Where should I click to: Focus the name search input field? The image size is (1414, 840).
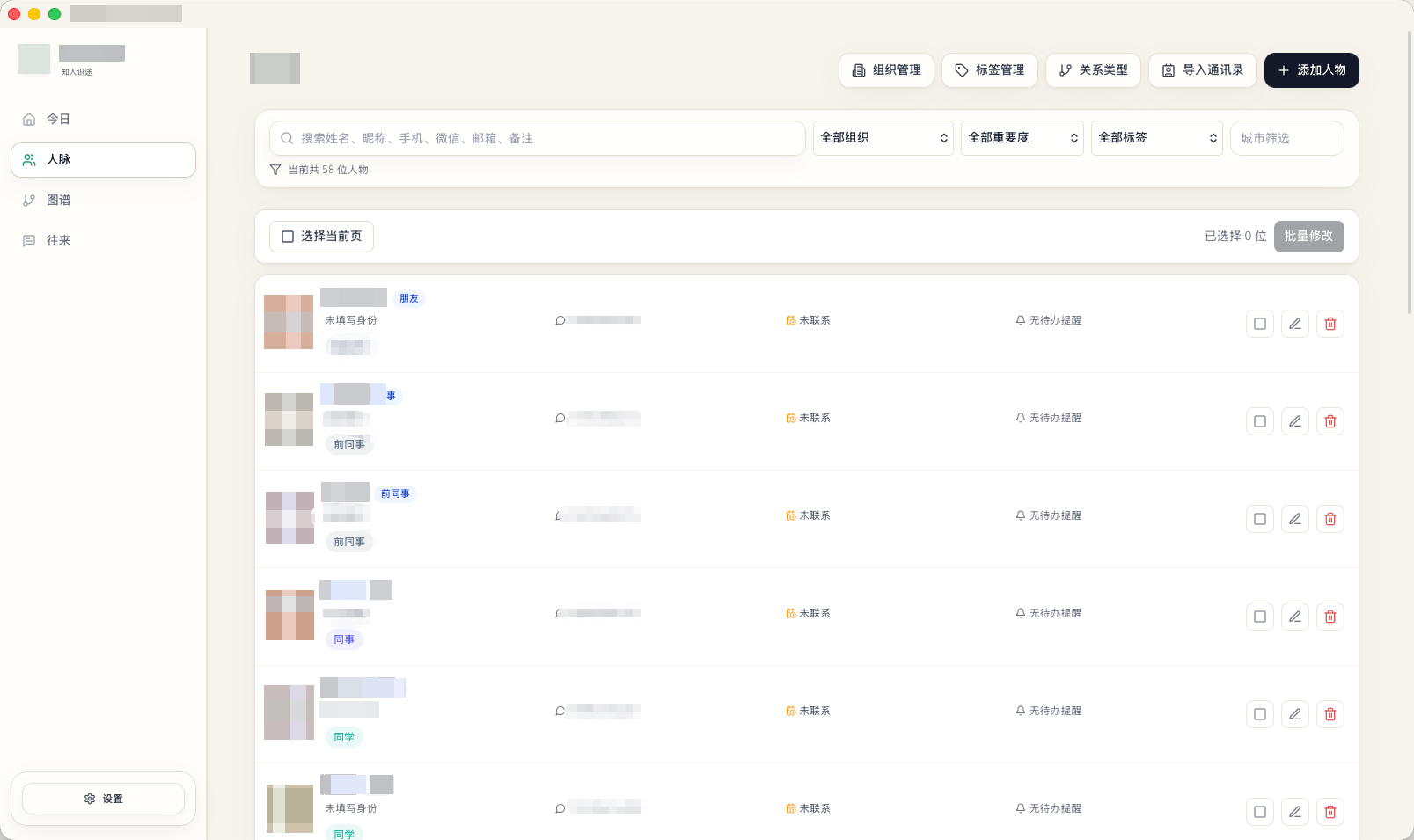(538, 138)
